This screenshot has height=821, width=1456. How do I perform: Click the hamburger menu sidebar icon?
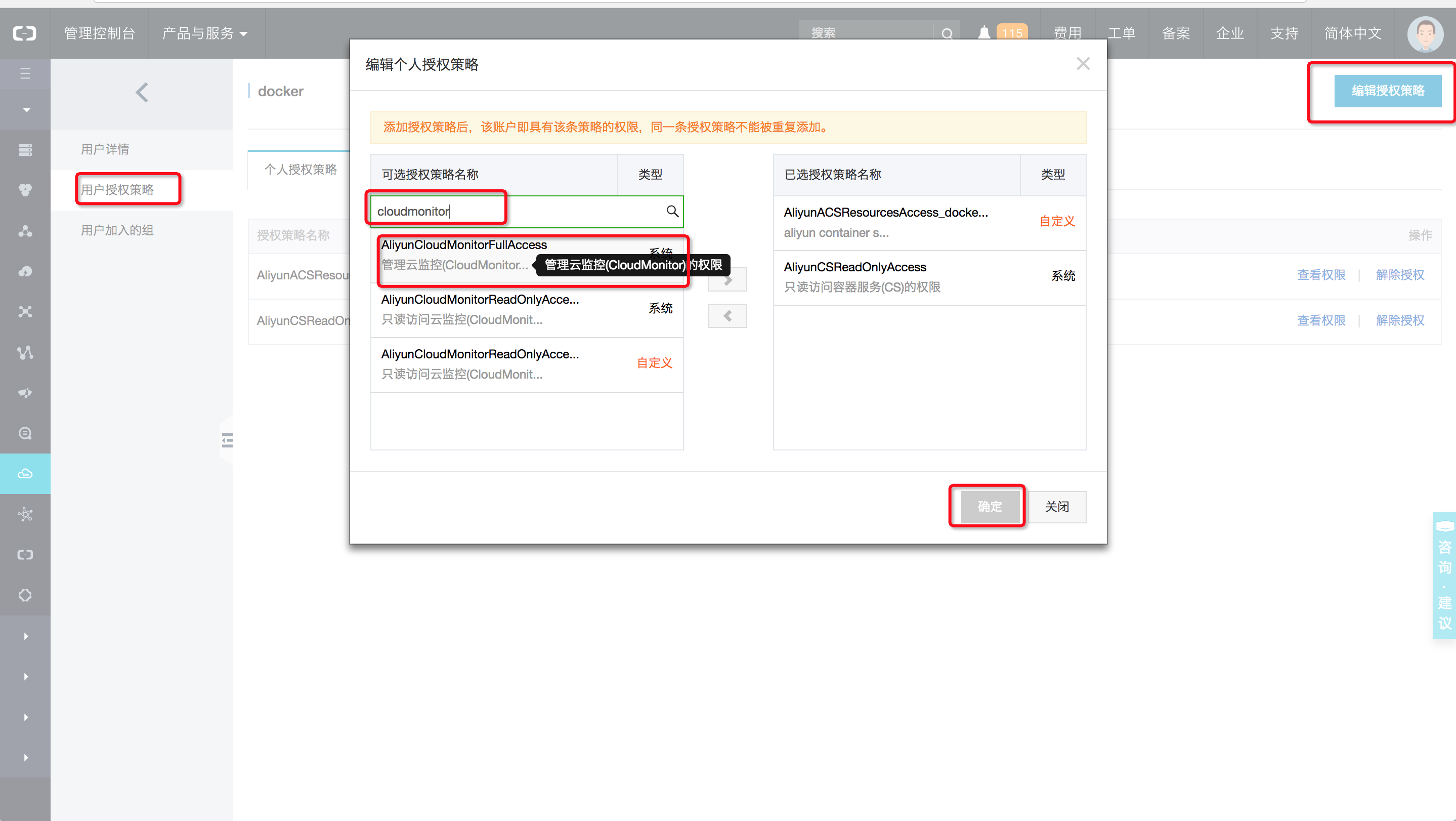[x=25, y=73]
